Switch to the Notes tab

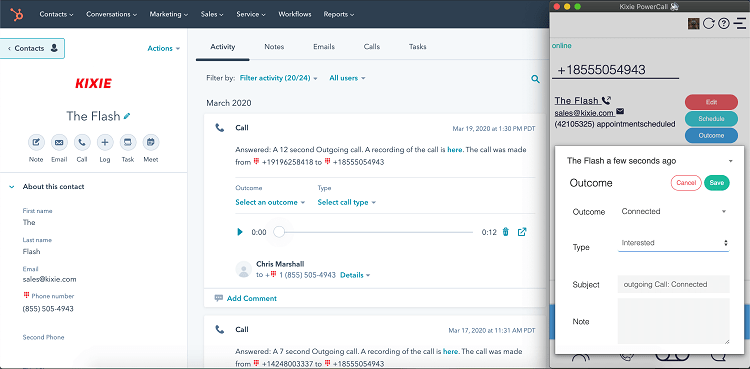(274, 47)
